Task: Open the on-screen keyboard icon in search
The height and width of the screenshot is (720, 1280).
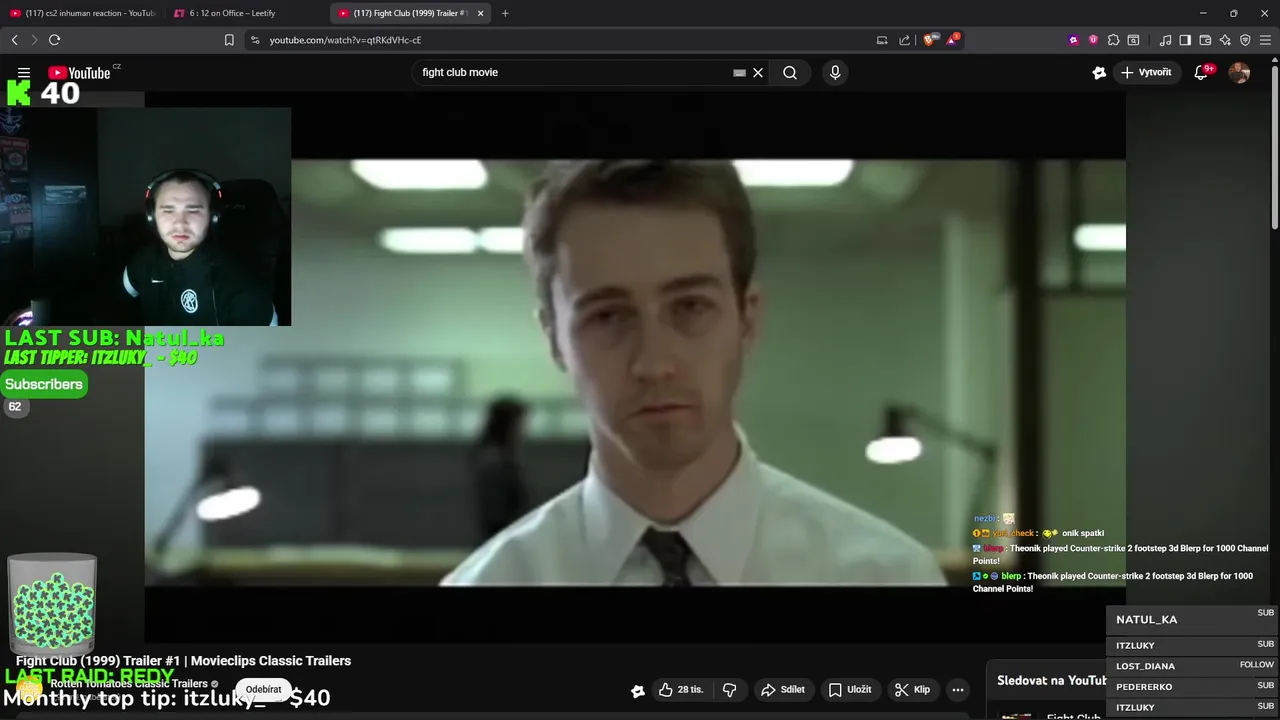Action: (739, 72)
